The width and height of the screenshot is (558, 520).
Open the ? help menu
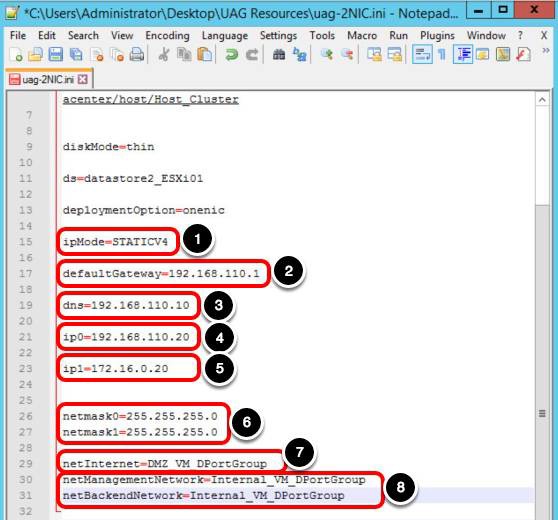click(x=520, y=36)
